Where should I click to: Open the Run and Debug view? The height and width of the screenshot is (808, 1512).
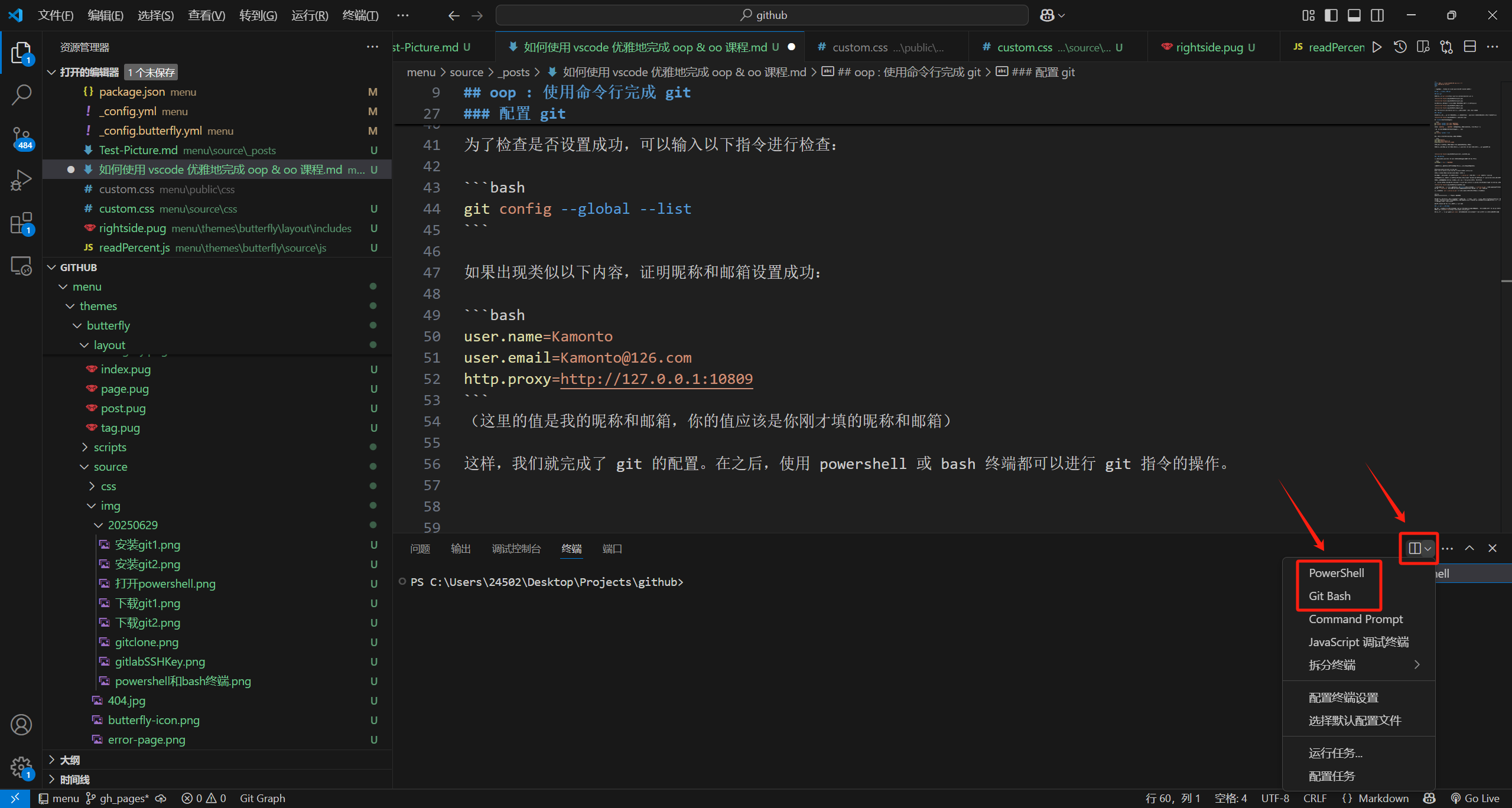pos(21,180)
